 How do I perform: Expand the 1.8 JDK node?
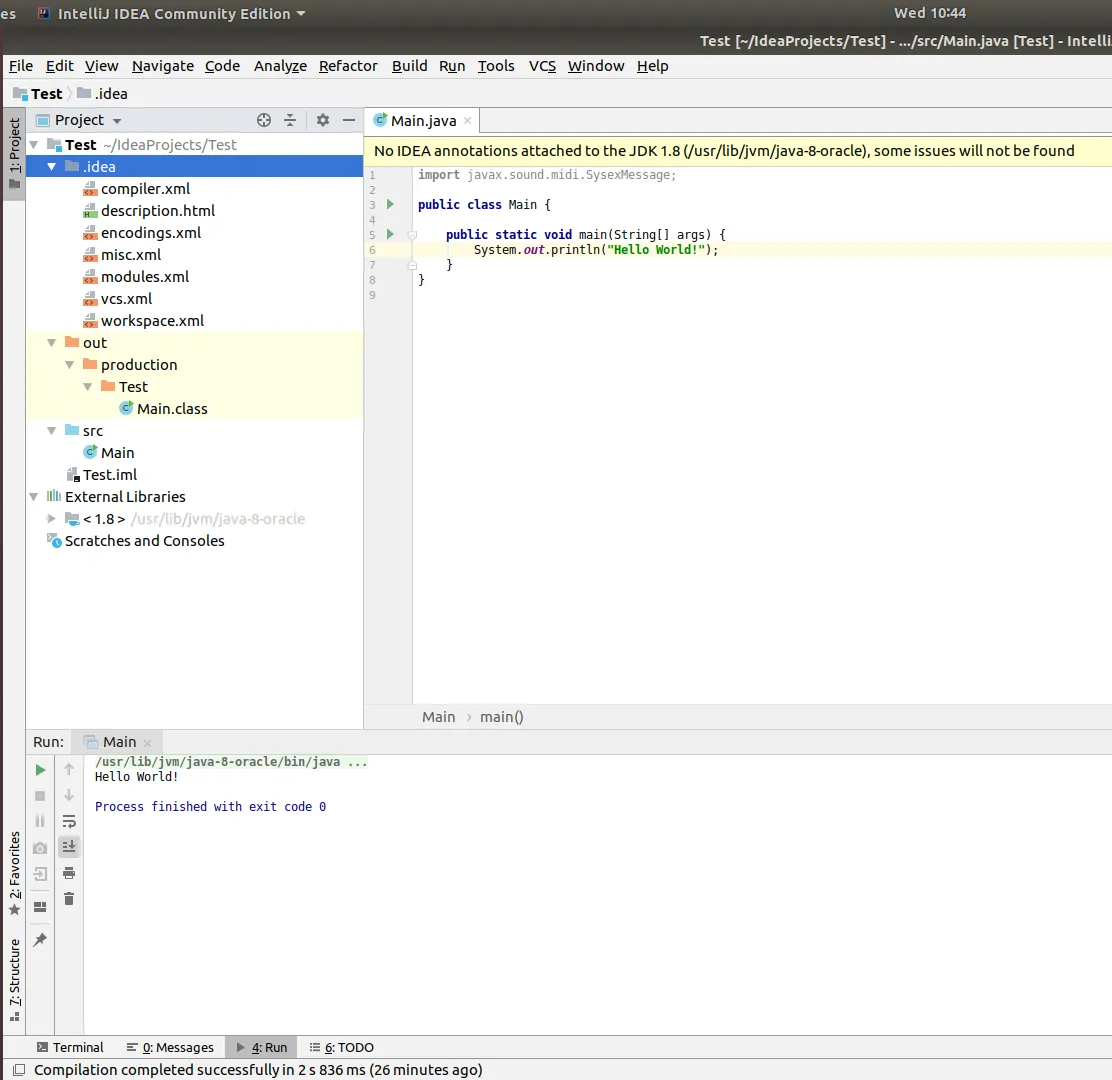coord(52,518)
